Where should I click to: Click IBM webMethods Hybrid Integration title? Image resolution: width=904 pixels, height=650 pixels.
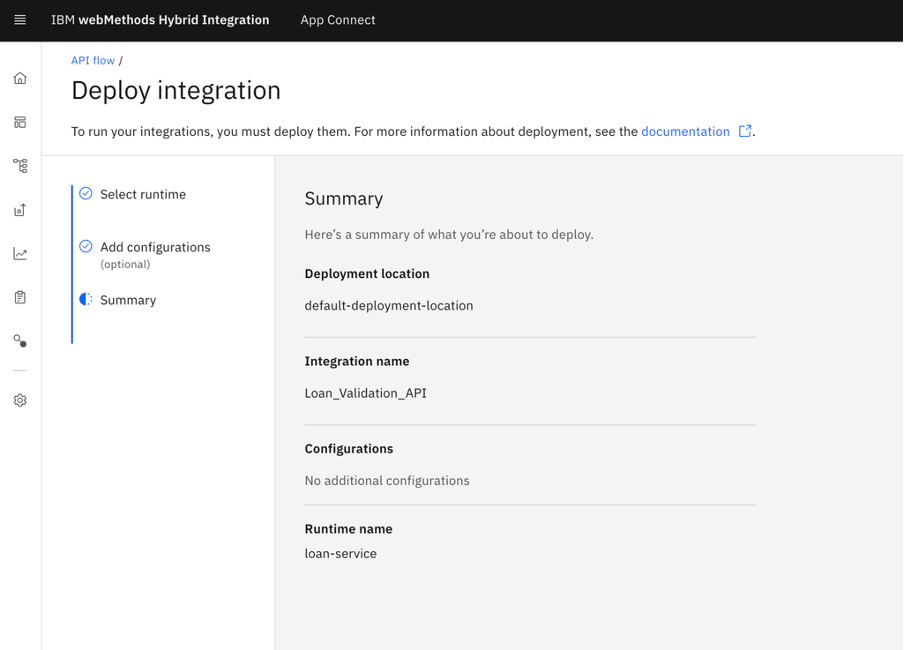point(160,20)
